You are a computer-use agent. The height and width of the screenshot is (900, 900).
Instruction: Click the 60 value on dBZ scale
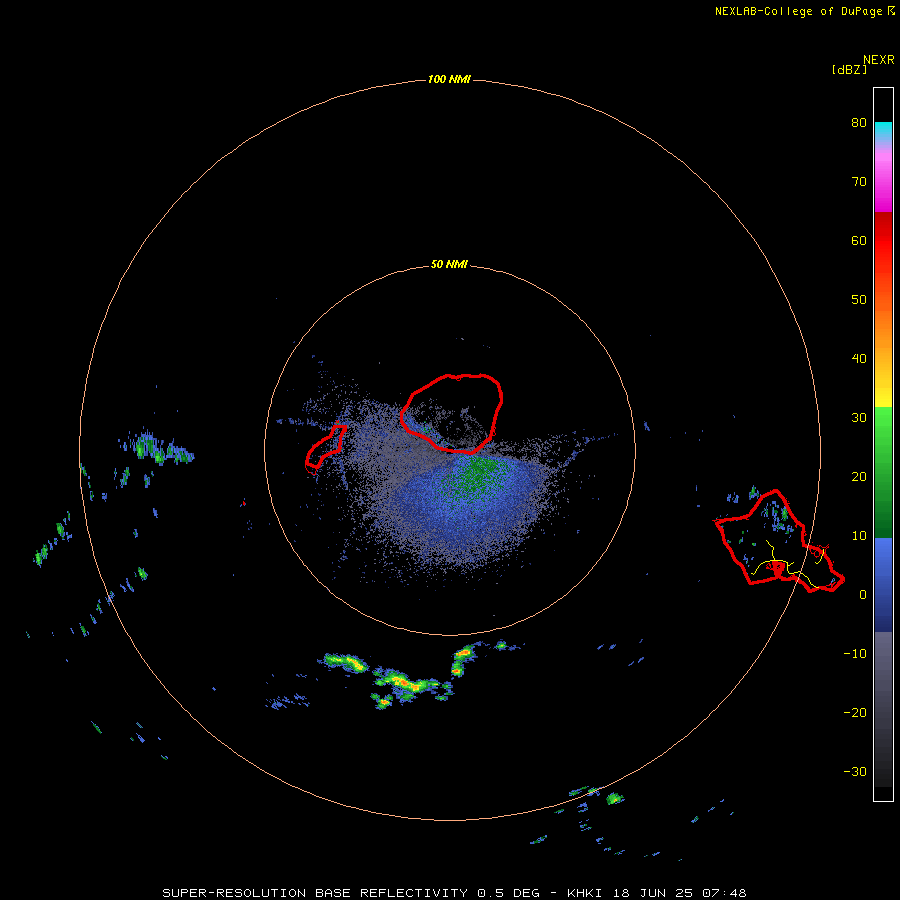point(859,240)
